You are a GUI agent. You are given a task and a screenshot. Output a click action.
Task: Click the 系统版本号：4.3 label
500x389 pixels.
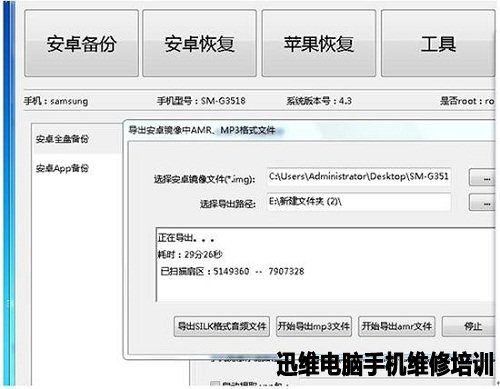pyautogui.click(x=319, y=101)
